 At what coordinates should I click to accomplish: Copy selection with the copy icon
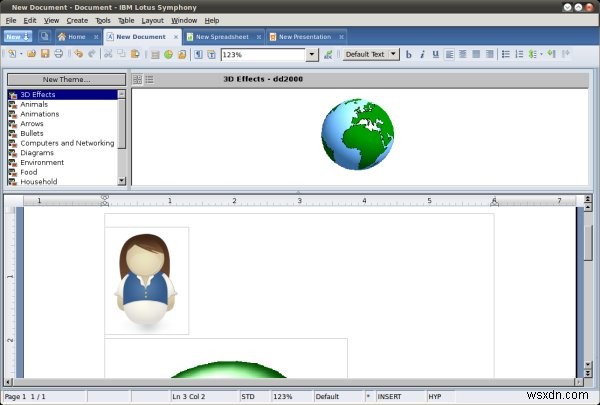(x=121, y=54)
